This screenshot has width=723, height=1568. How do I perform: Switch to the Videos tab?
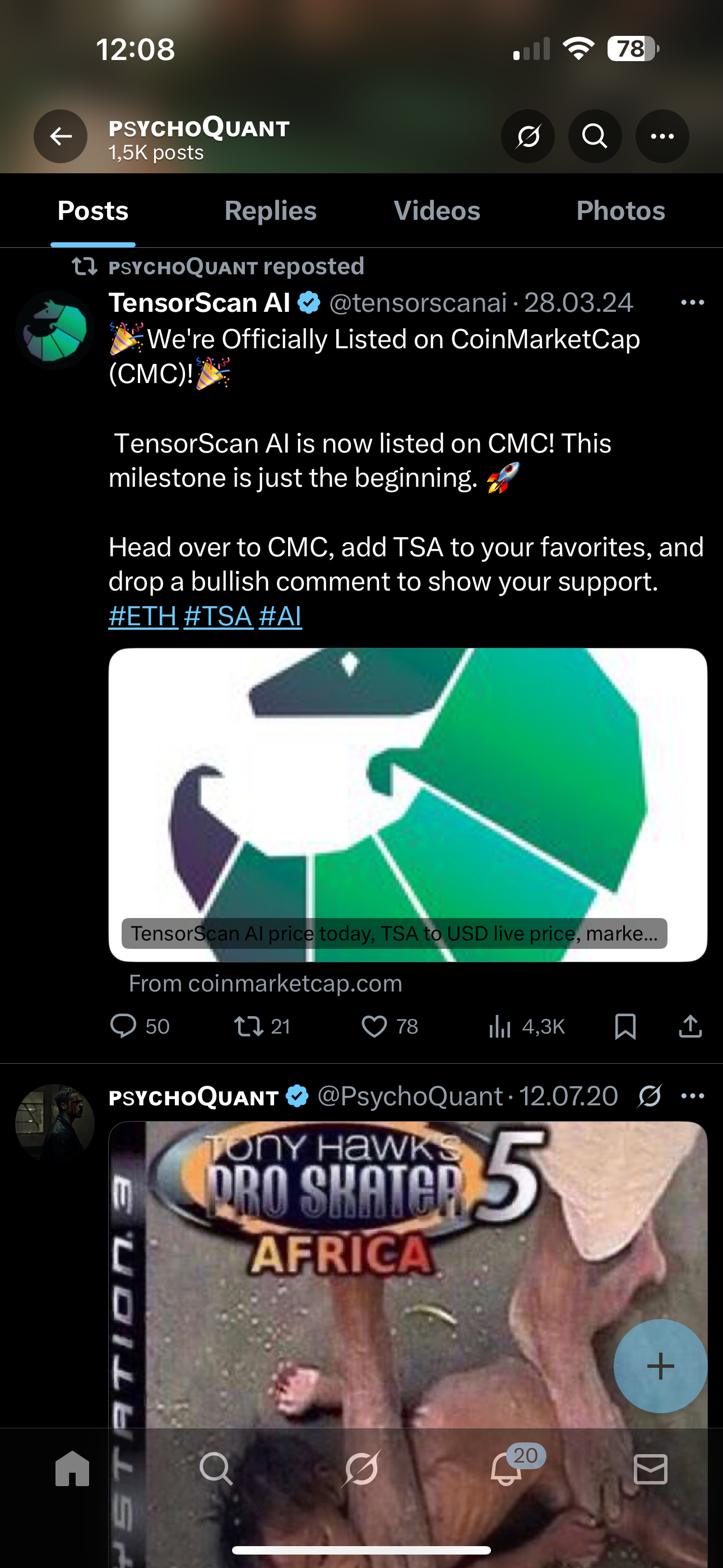[437, 211]
